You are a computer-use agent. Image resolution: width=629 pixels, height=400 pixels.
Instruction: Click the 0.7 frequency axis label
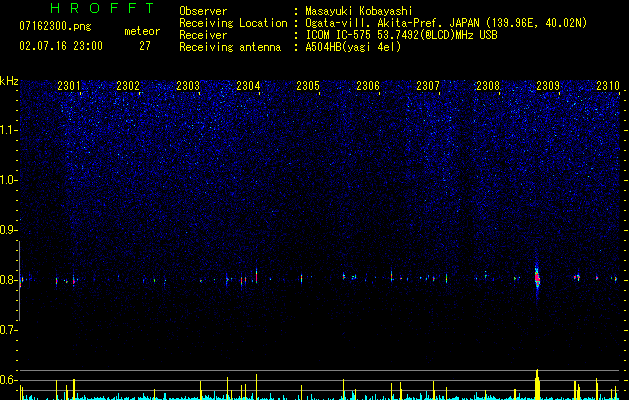pos(9,330)
